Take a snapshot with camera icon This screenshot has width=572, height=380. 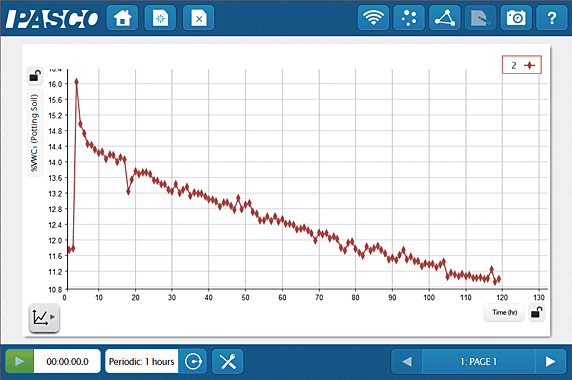pyautogui.click(x=516, y=18)
